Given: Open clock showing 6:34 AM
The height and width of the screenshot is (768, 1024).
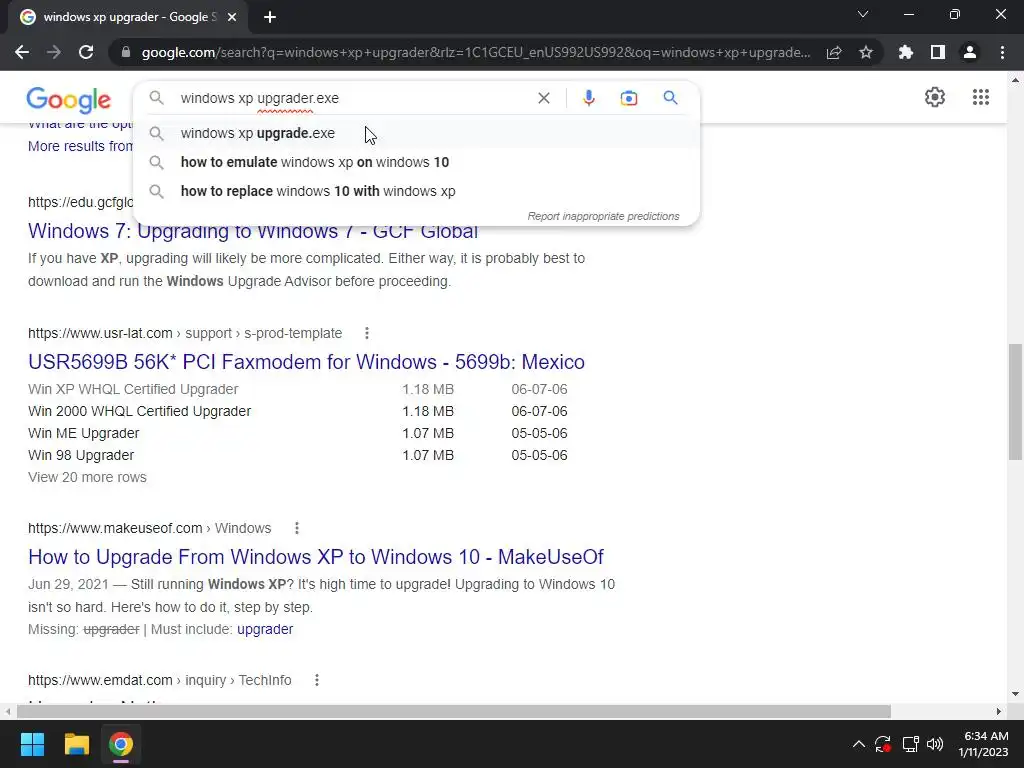Looking at the screenshot, I should click(983, 744).
